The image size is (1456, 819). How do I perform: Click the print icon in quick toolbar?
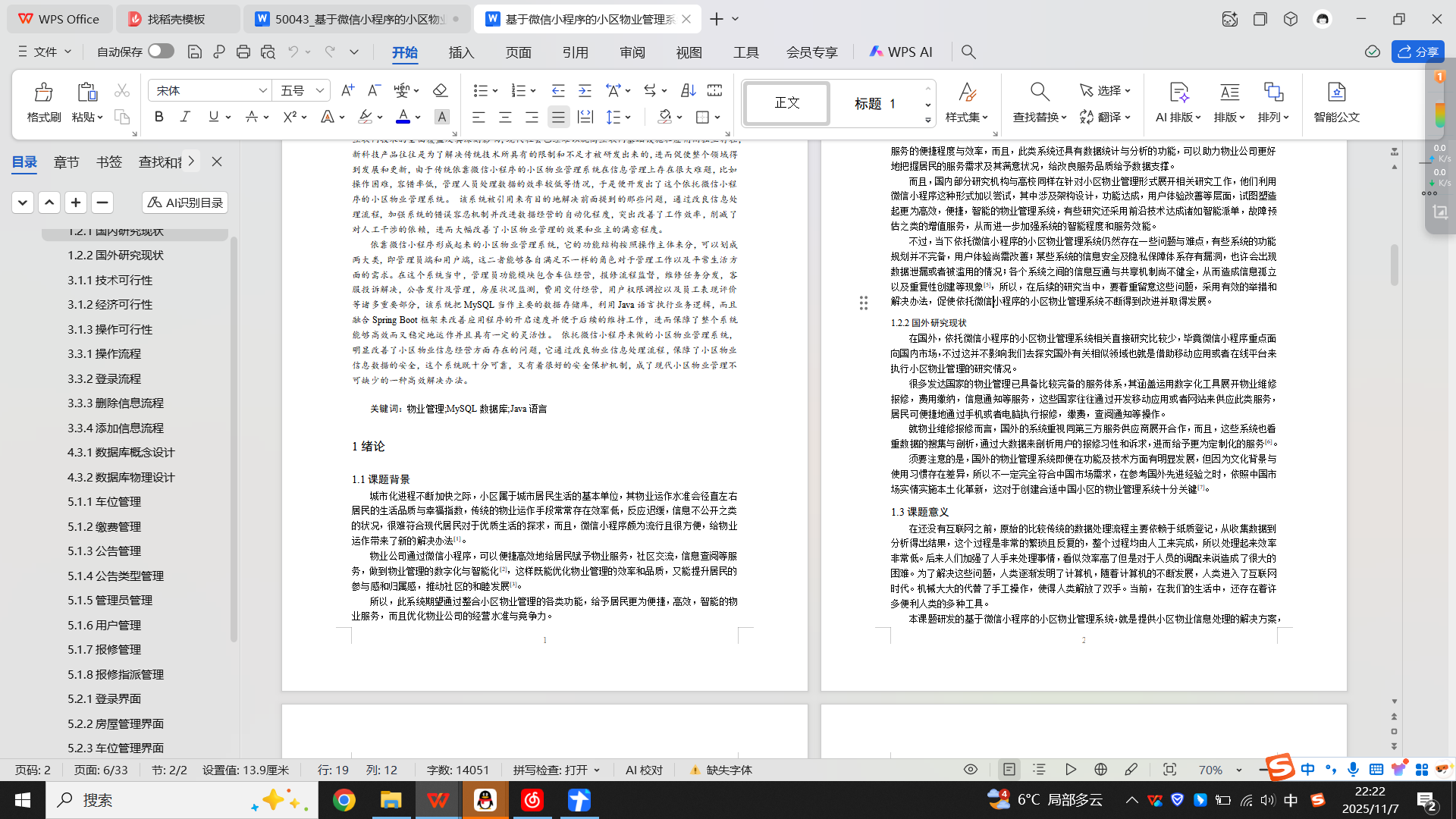coord(243,52)
